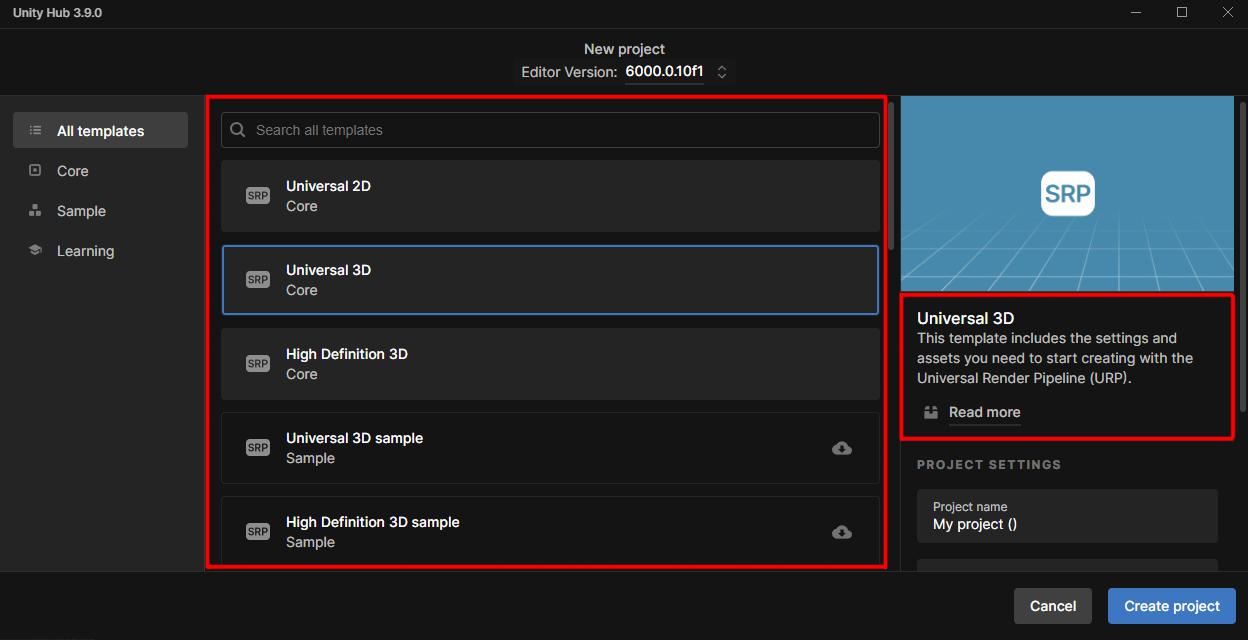This screenshot has width=1248, height=640.
Task: Click the SRP icon on High Definition 3D sample row
Action: point(258,532)
